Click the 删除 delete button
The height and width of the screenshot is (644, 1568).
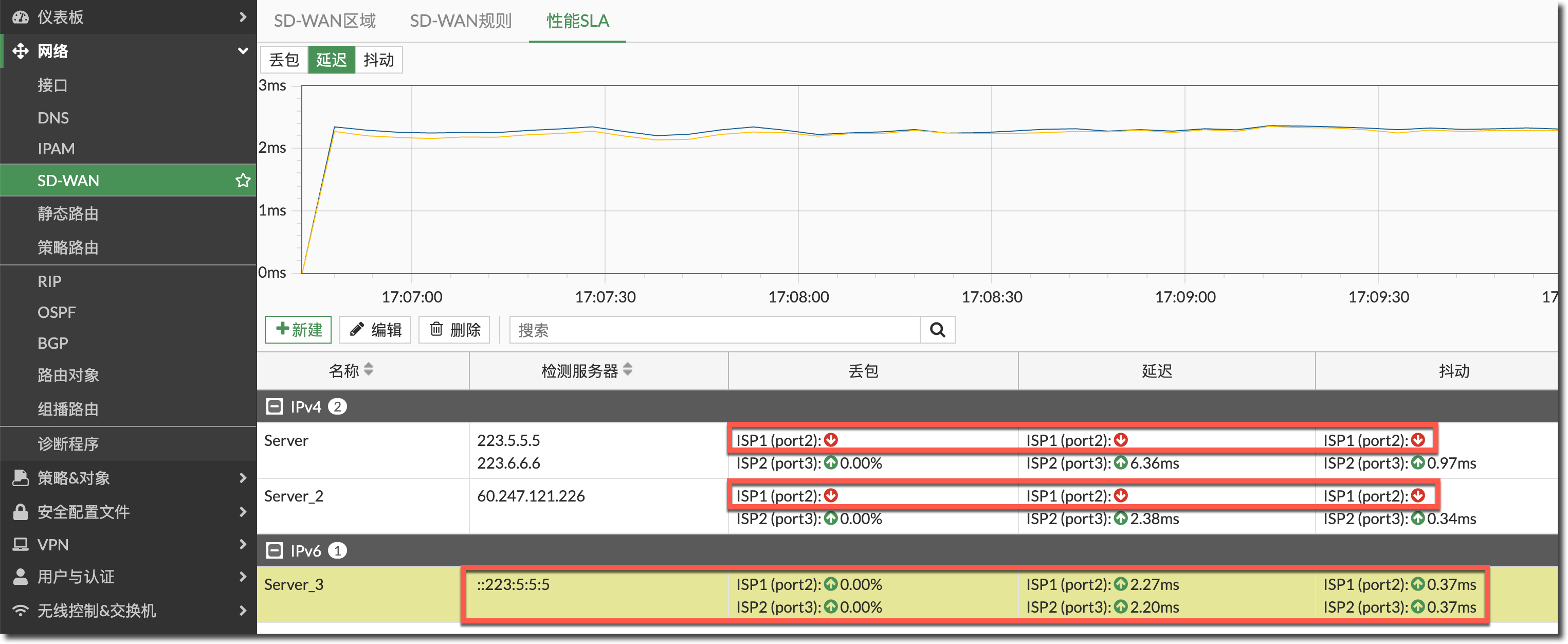(x=454, y=330)
